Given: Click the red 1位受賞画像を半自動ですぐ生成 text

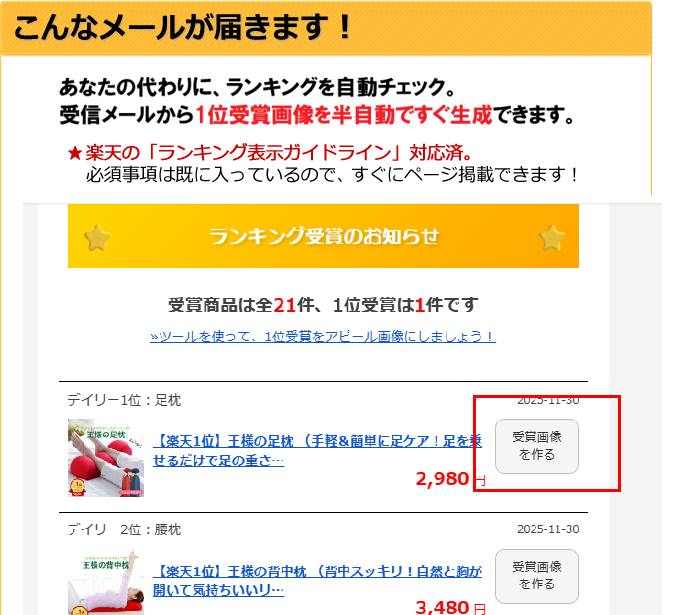Looking at the screenshot, I should point(344,115).
